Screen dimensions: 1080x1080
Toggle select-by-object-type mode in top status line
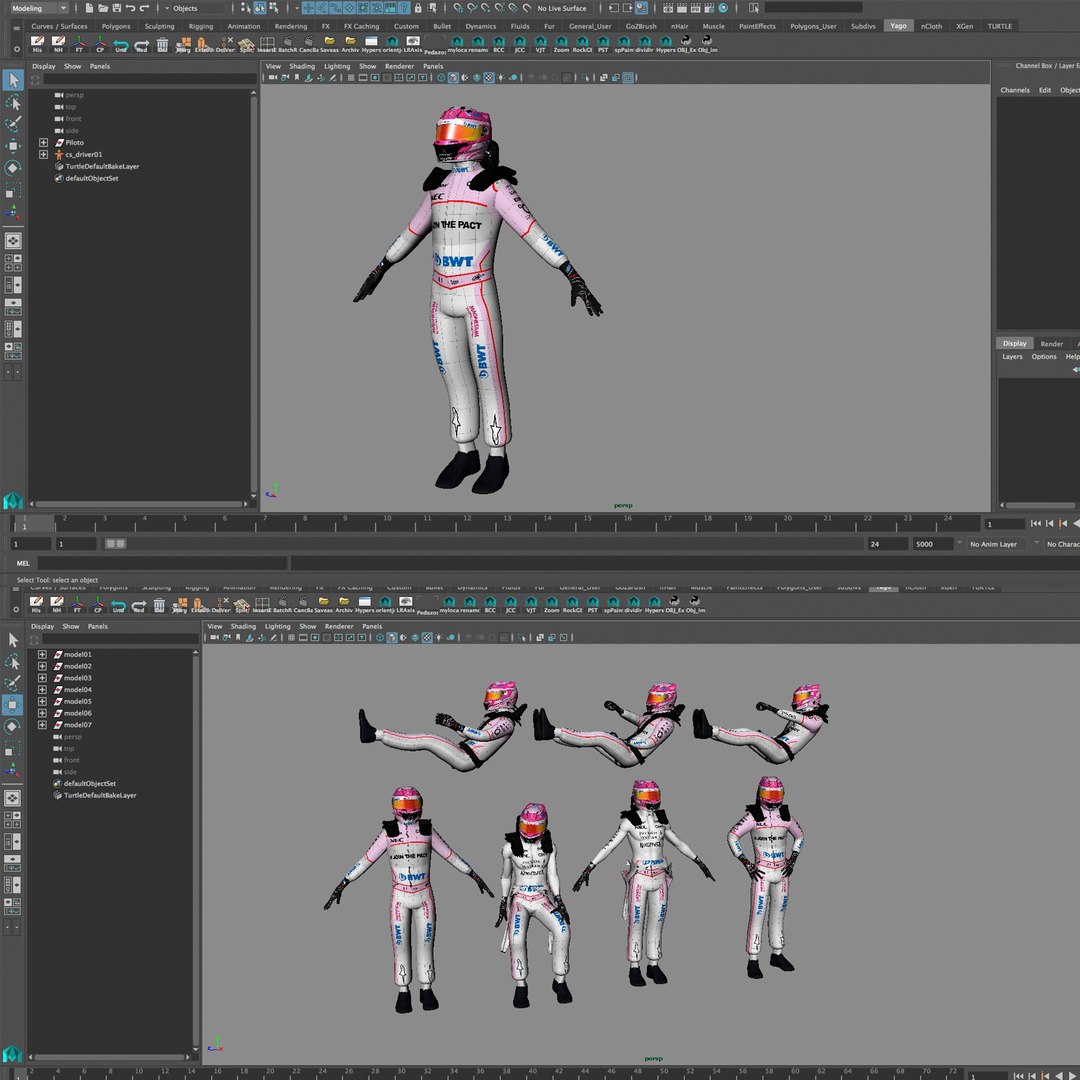click(260, 8)
